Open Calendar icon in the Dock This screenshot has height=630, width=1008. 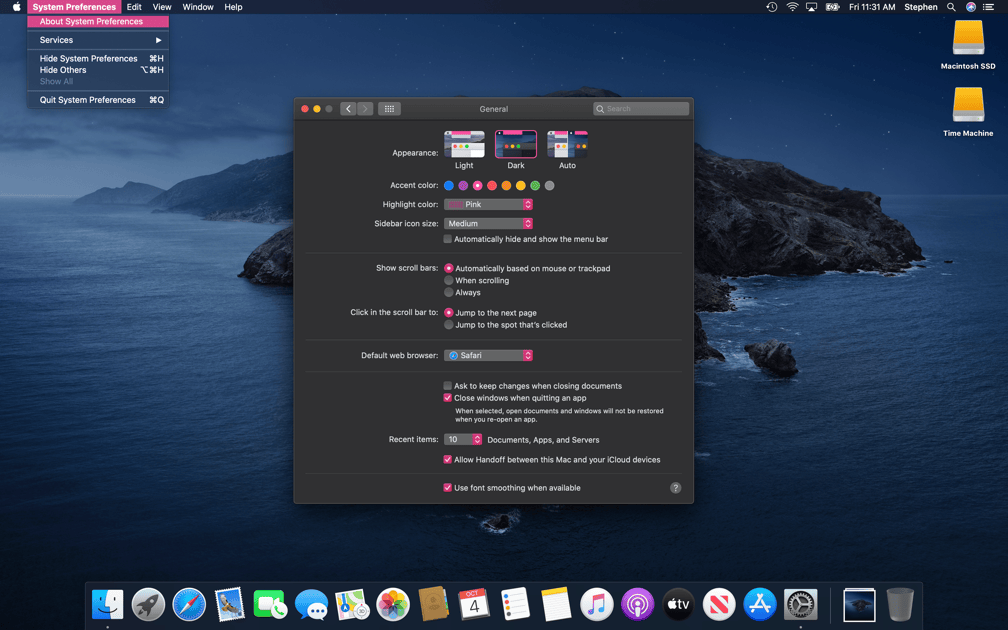click(474, 604)
